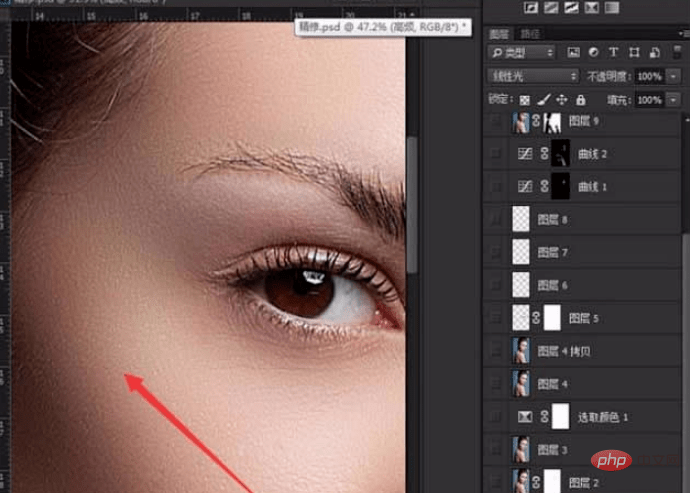Image resolution: width=690 pixels, height=493 pixels.
Task: Click the pixel layer filter icon
Action: (x=574, y=52)
